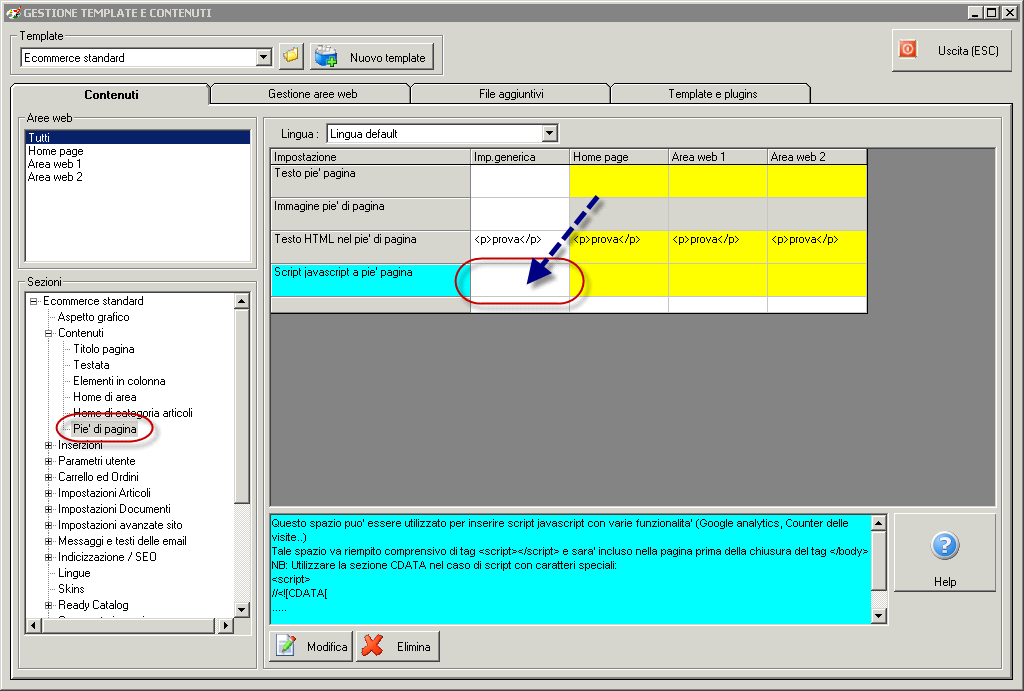Expand the Impostazioni Documenti node
This screenshot has height=691, width=1024.
(x=48, y=509)
